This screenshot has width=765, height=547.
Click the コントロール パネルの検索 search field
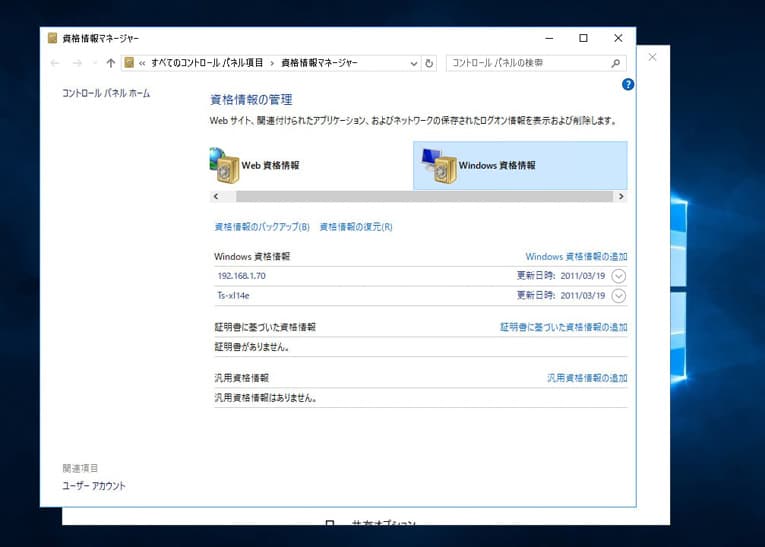point(528,63)
